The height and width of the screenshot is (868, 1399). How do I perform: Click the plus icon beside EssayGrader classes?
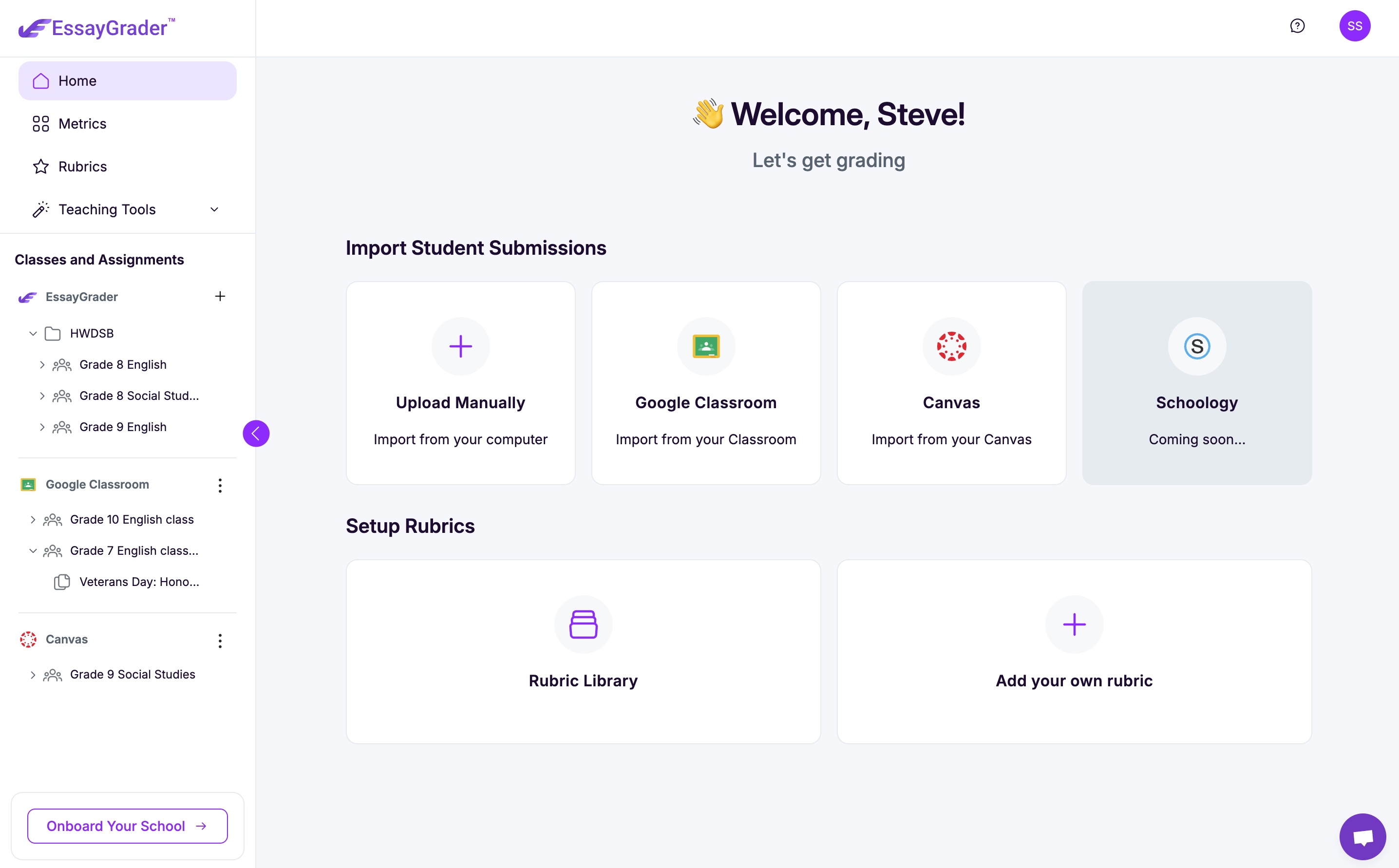(x=220, y=296)
